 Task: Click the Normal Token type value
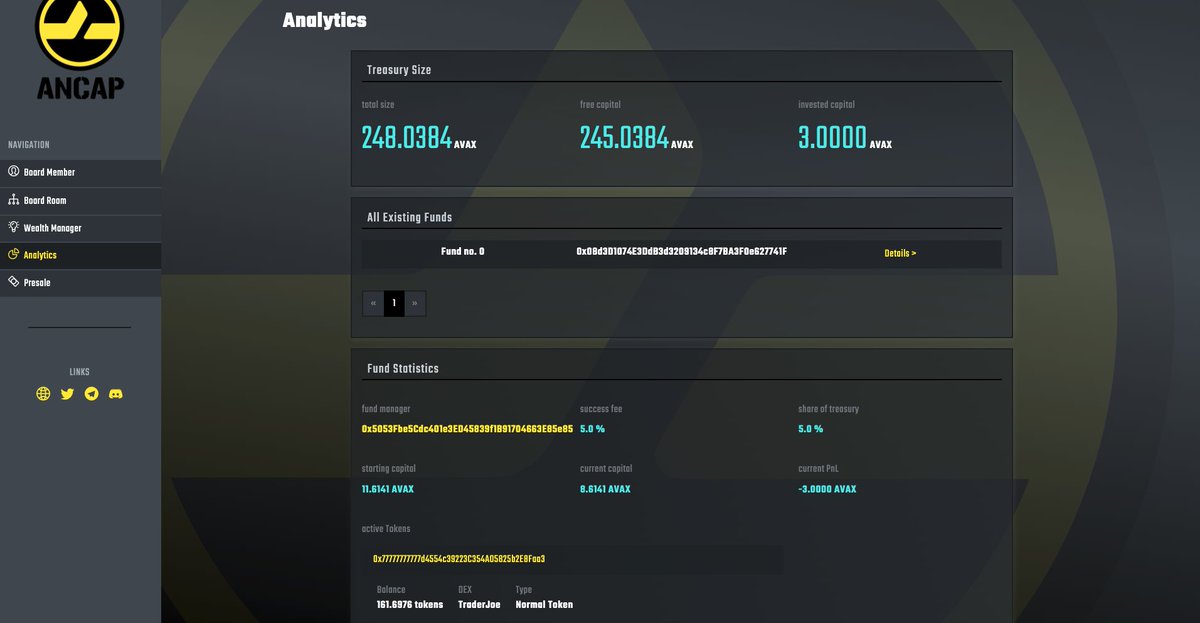[544, 605]
